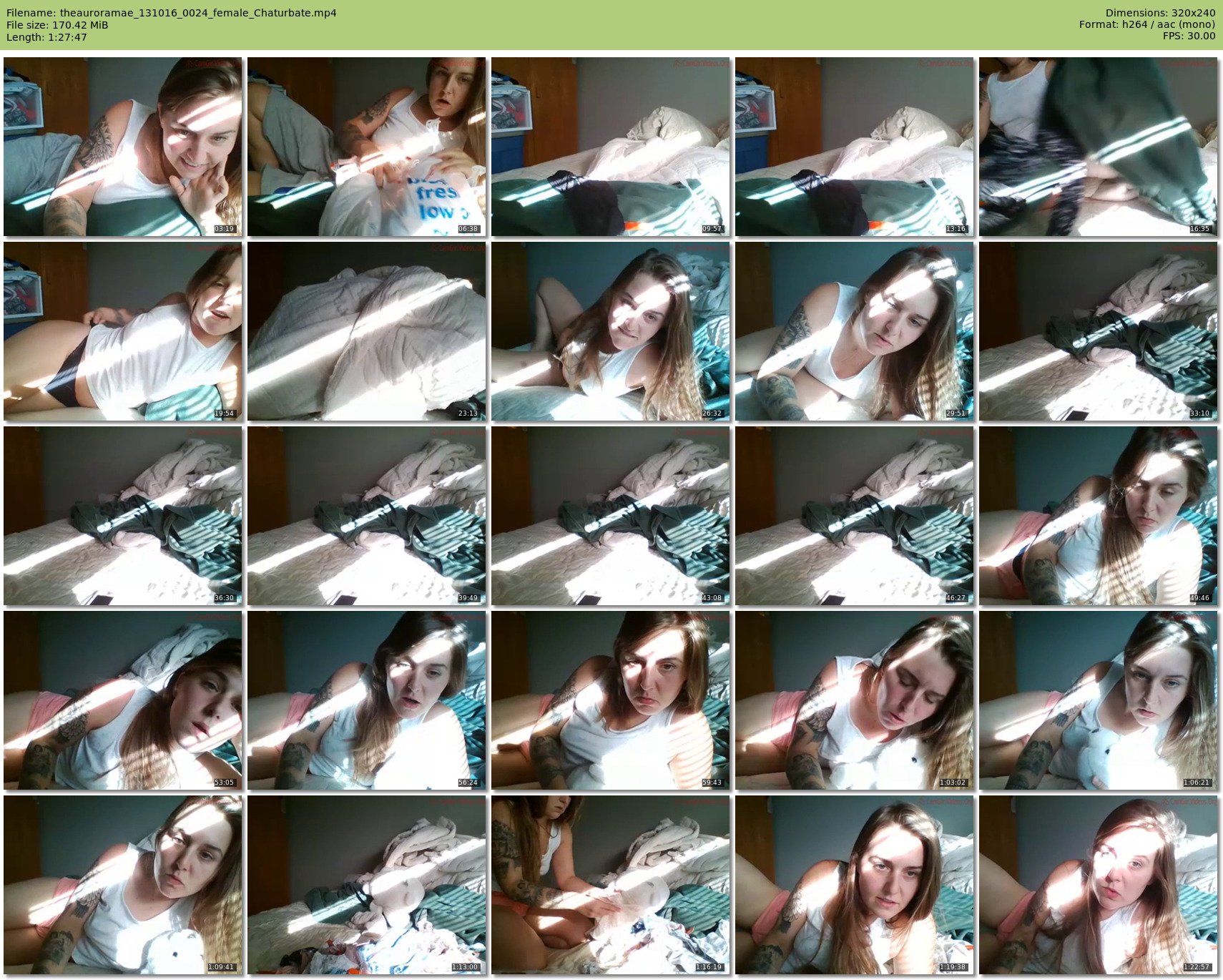Click the Length 1:27:47 header line

[46, 37]
